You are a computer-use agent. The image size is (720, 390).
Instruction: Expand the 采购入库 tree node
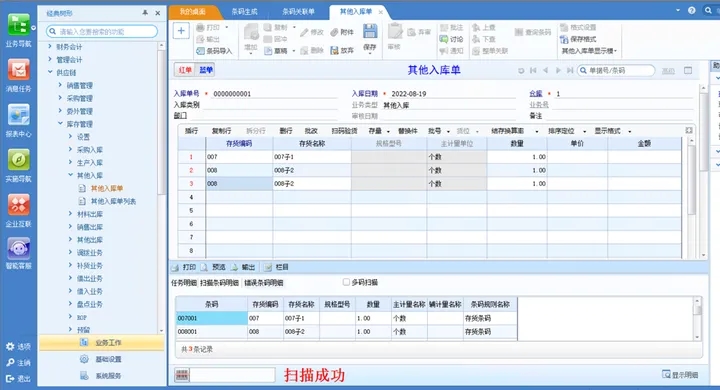click(x=70, y=149)
